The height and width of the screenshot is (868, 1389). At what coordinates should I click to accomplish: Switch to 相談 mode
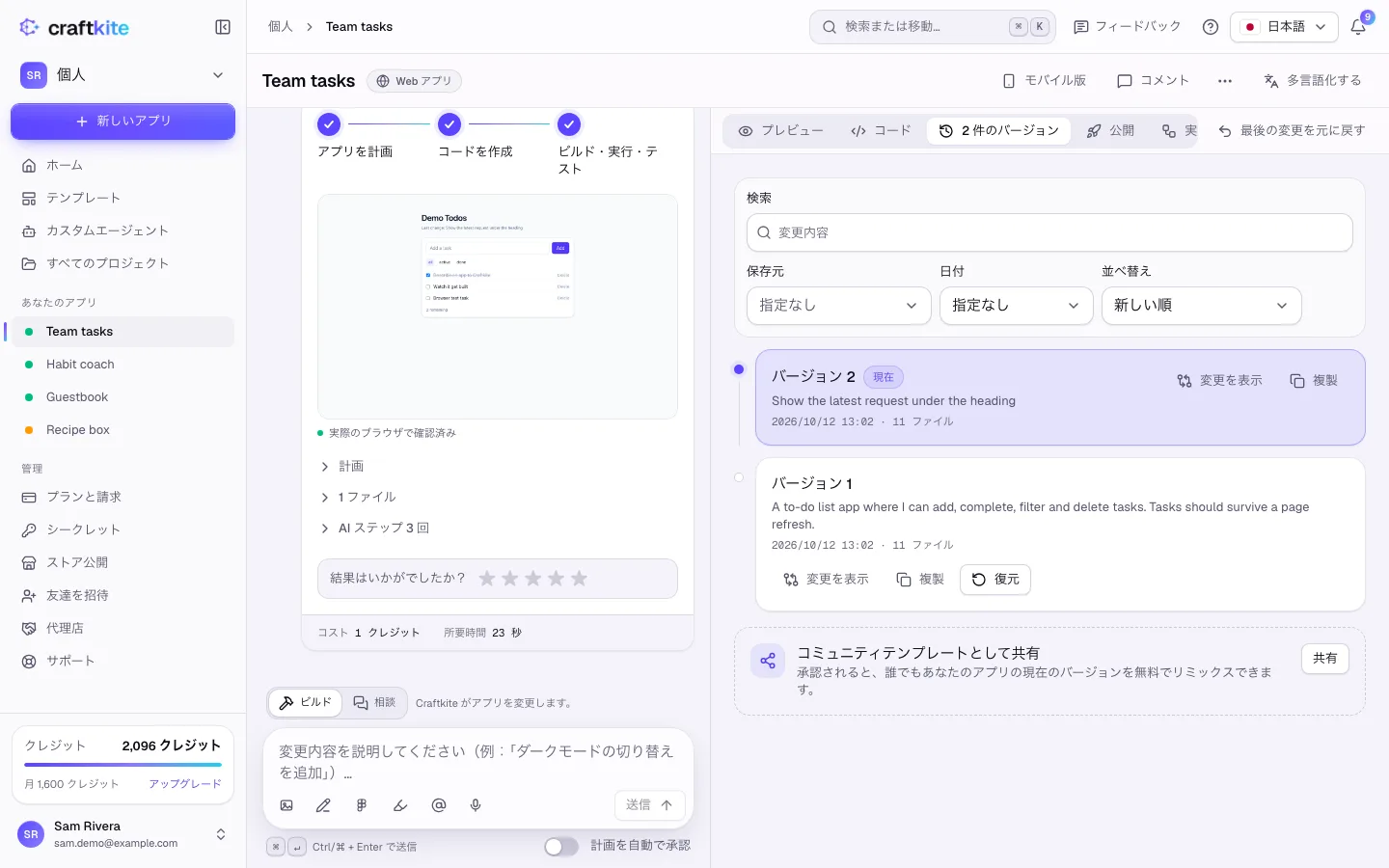(374, 703)
